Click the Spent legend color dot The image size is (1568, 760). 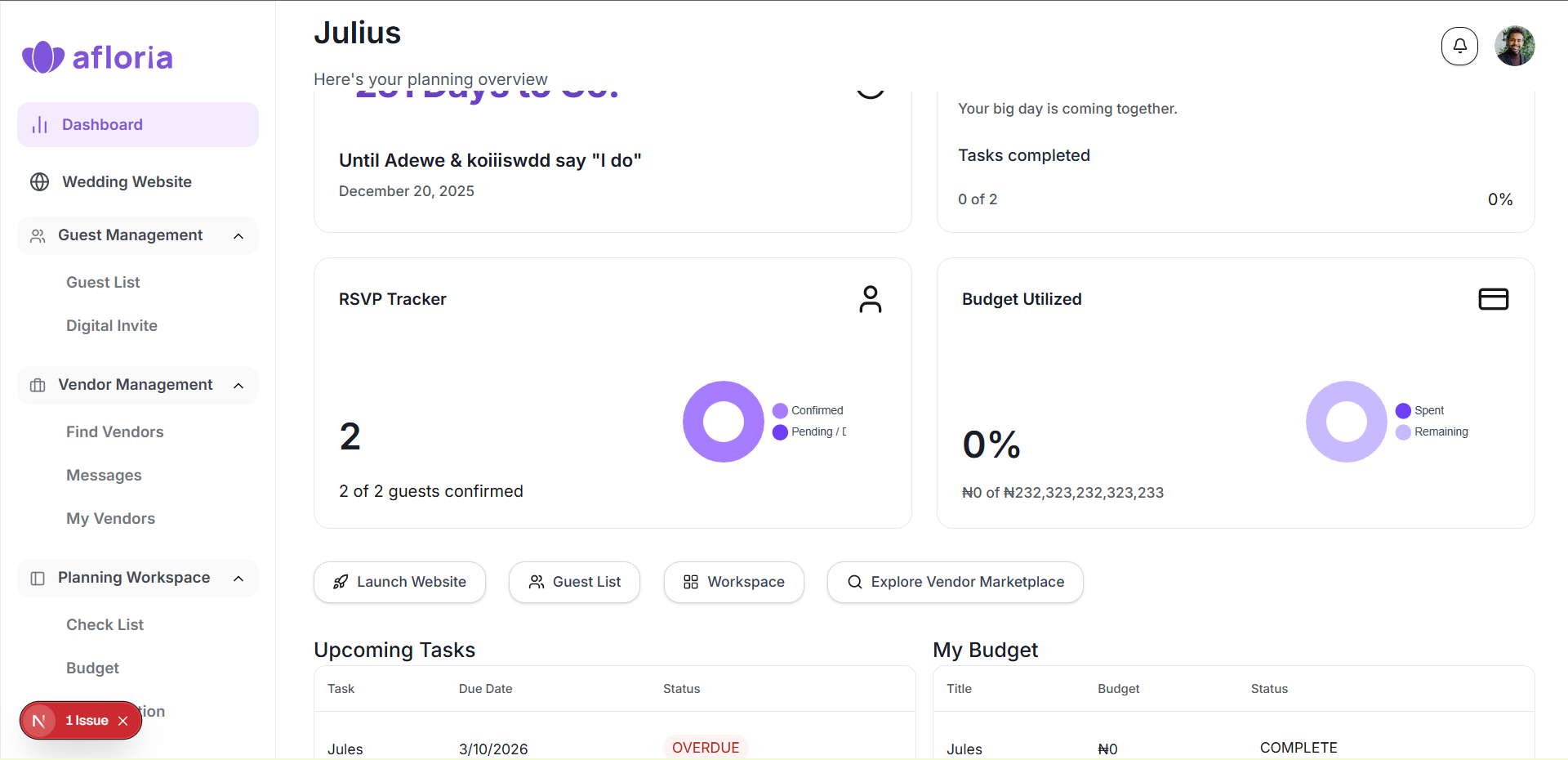point(1403,410)
